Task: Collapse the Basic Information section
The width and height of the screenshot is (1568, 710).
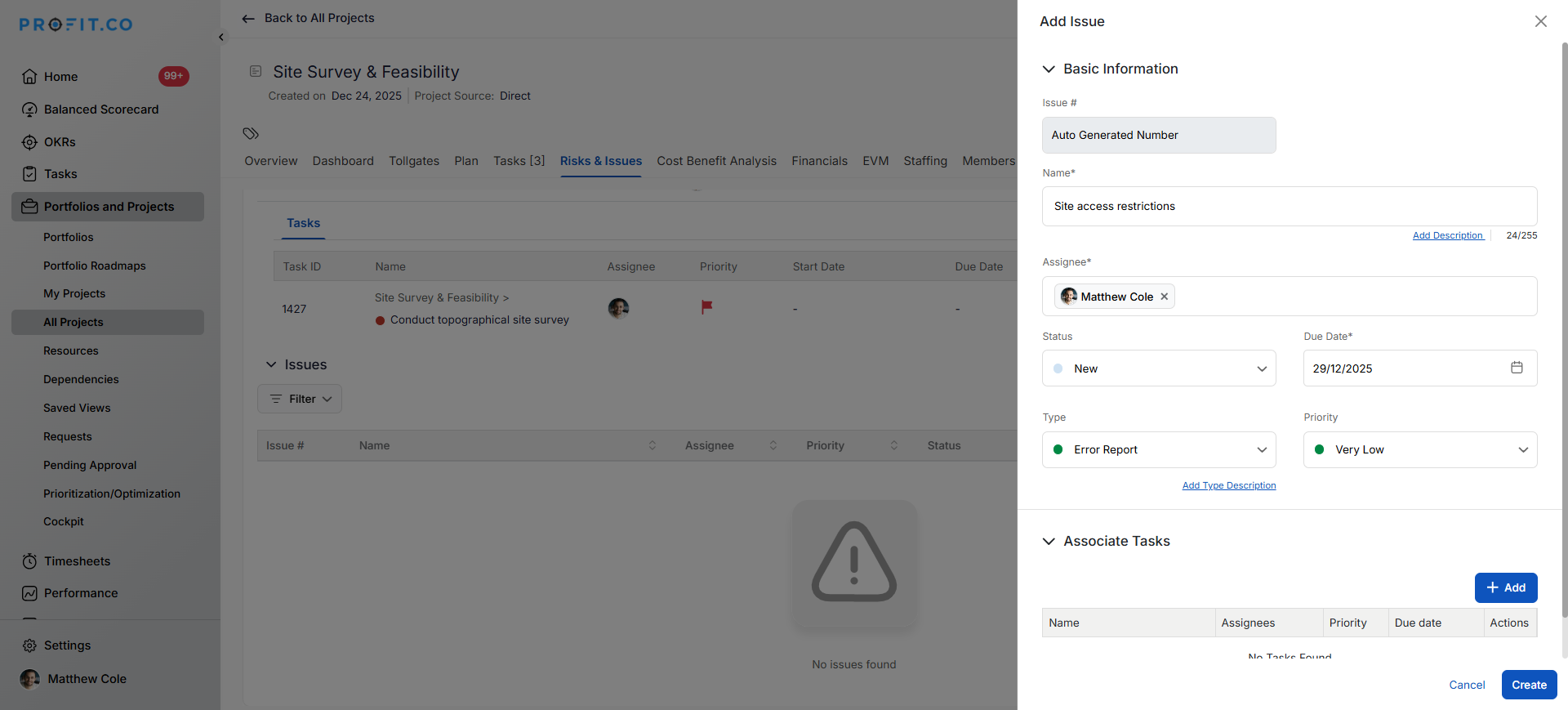Action: [1049, 69]
